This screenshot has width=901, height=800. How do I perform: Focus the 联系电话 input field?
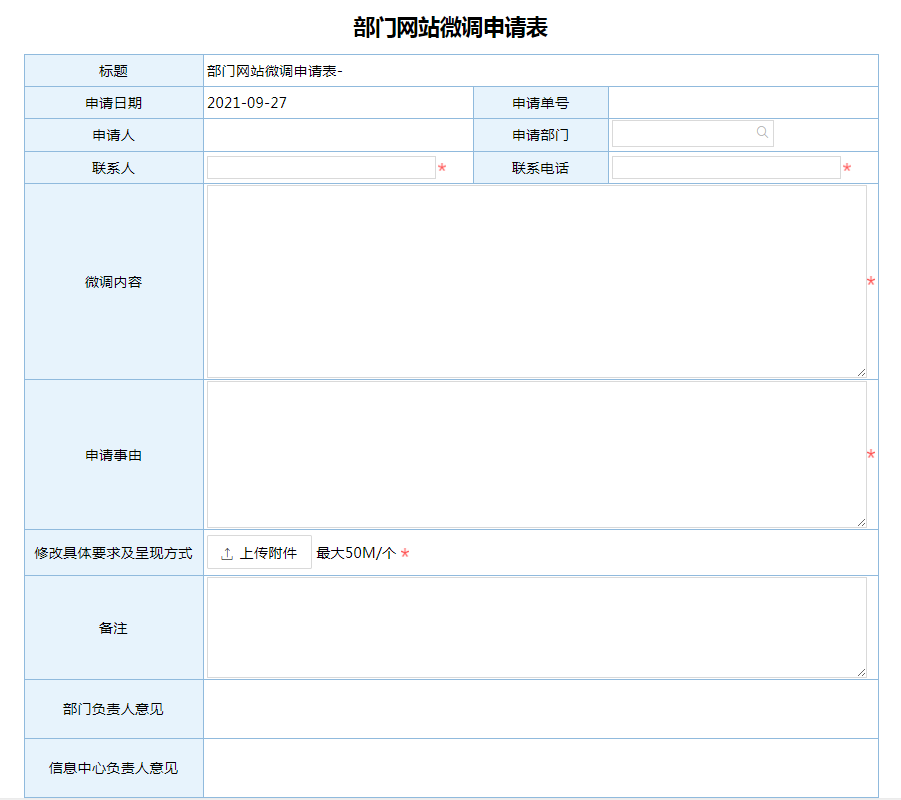725,168
